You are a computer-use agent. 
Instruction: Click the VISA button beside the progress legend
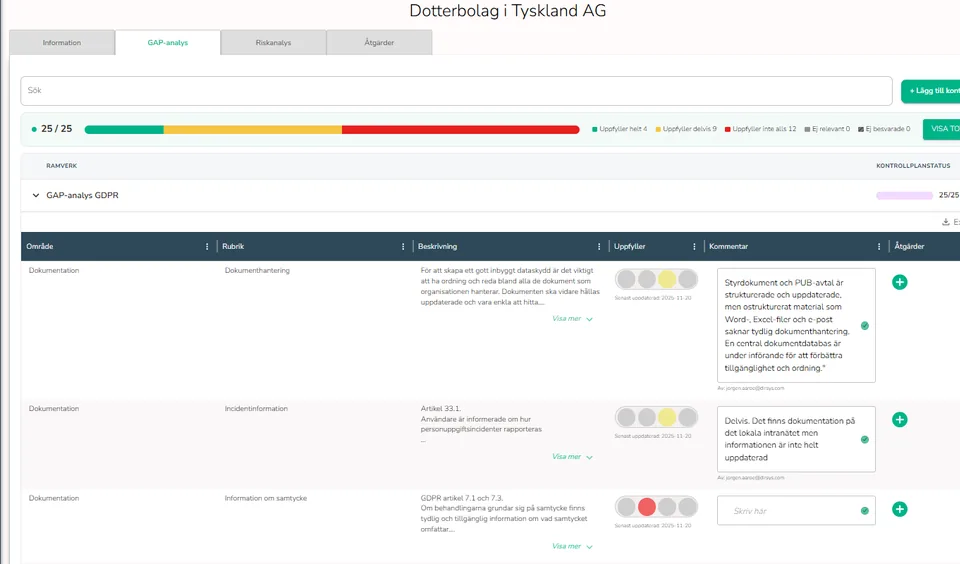(x=942, y=129)
